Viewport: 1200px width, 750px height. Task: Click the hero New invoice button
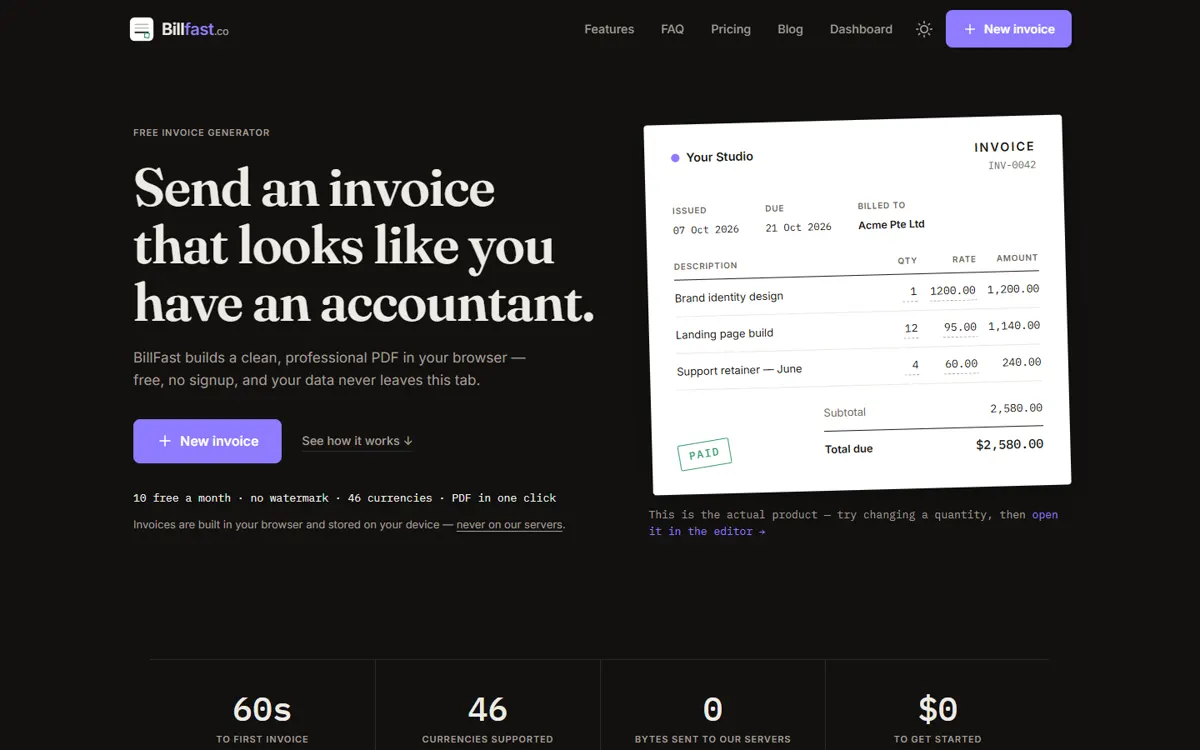(207, 441)
